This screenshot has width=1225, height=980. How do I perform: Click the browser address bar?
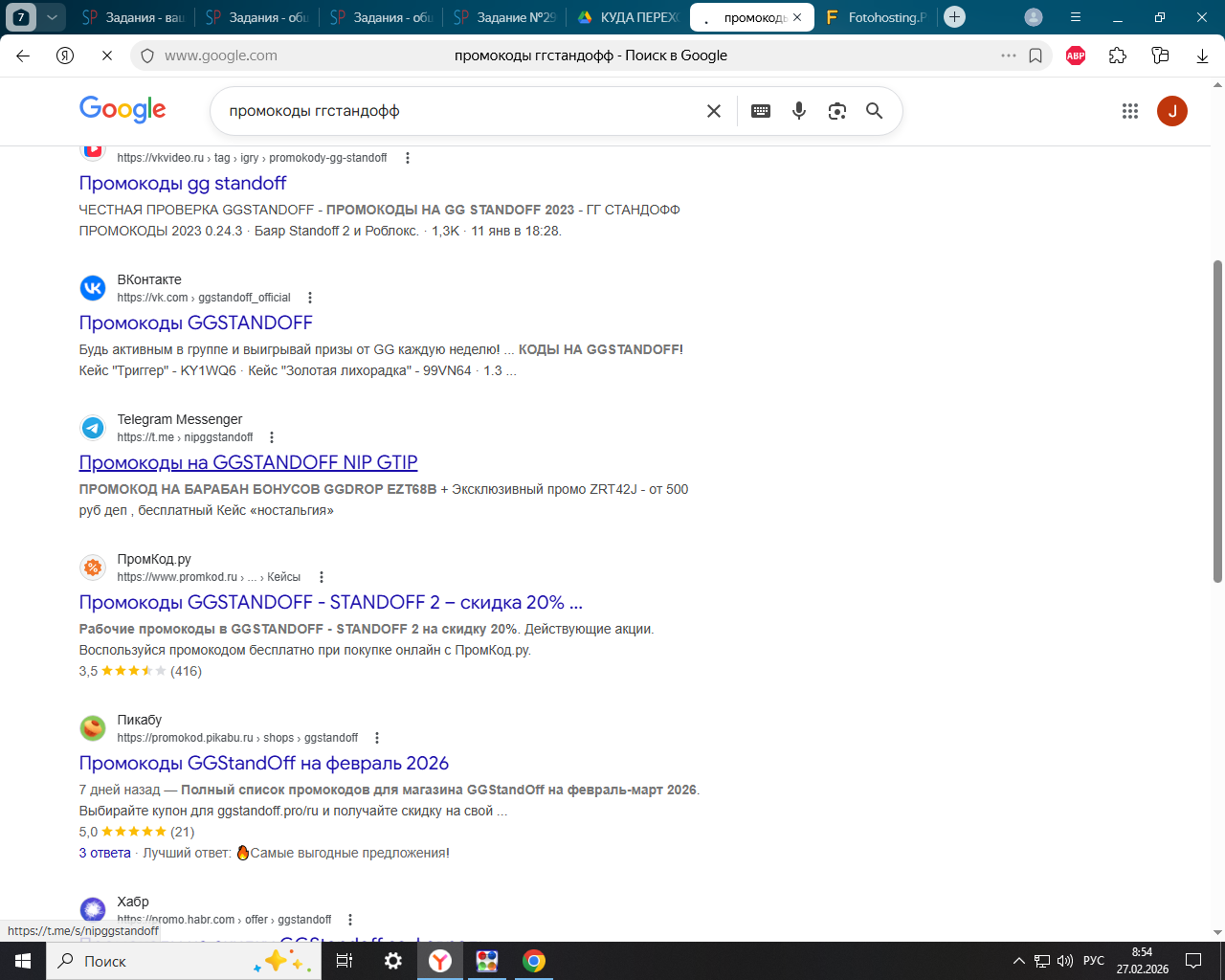click(590, 56)
